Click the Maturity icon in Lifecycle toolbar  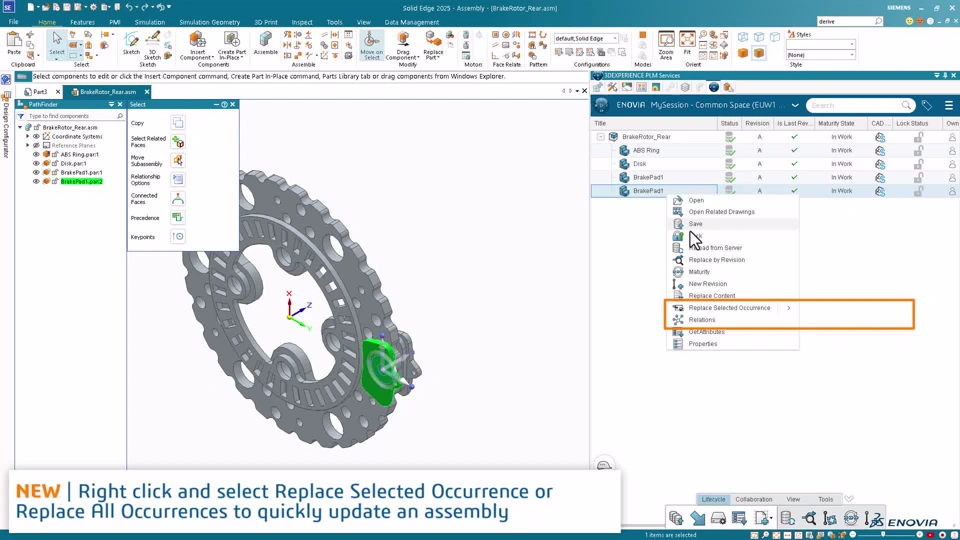851,518
